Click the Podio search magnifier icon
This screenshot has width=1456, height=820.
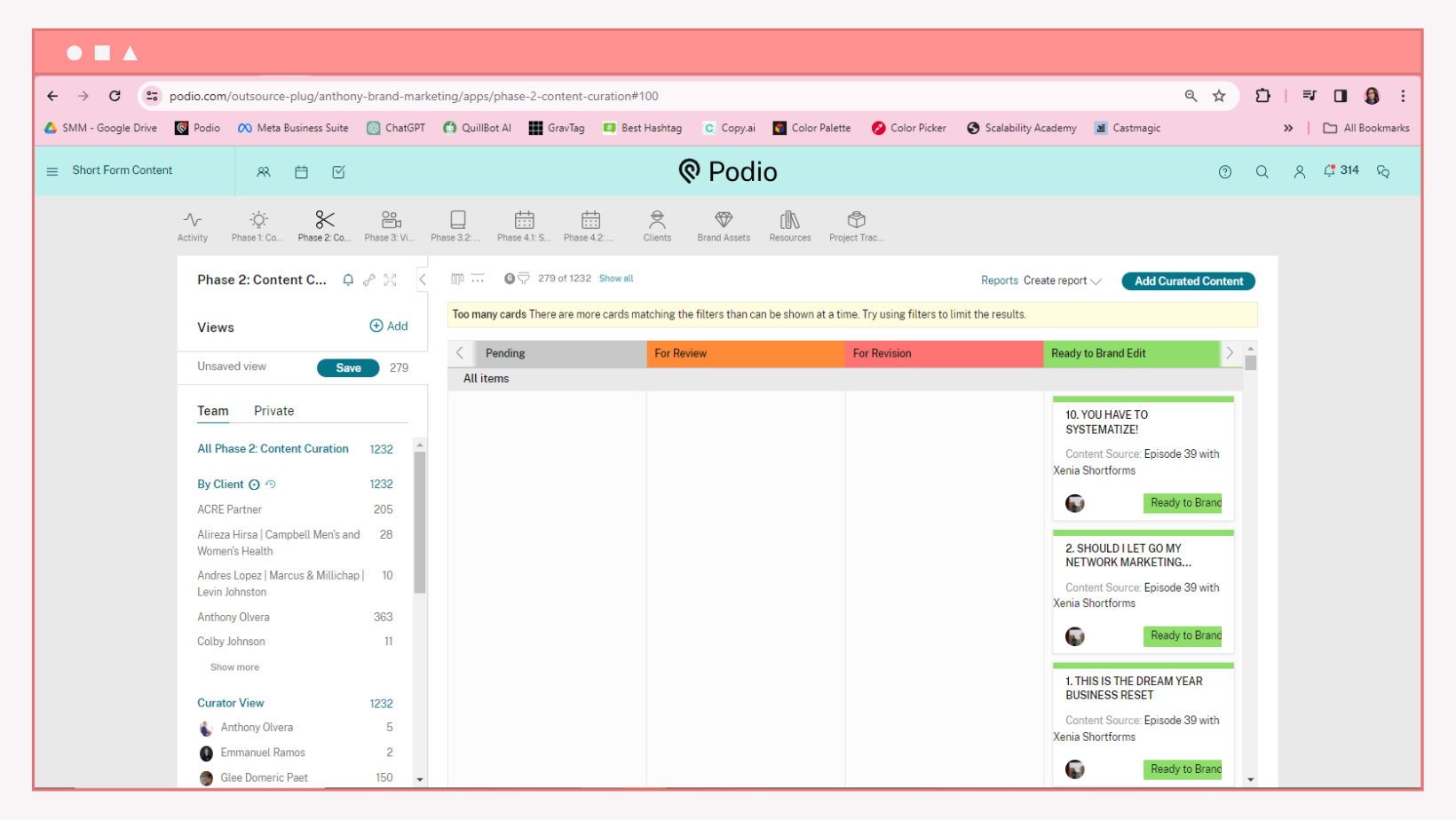coord(1262,172)
